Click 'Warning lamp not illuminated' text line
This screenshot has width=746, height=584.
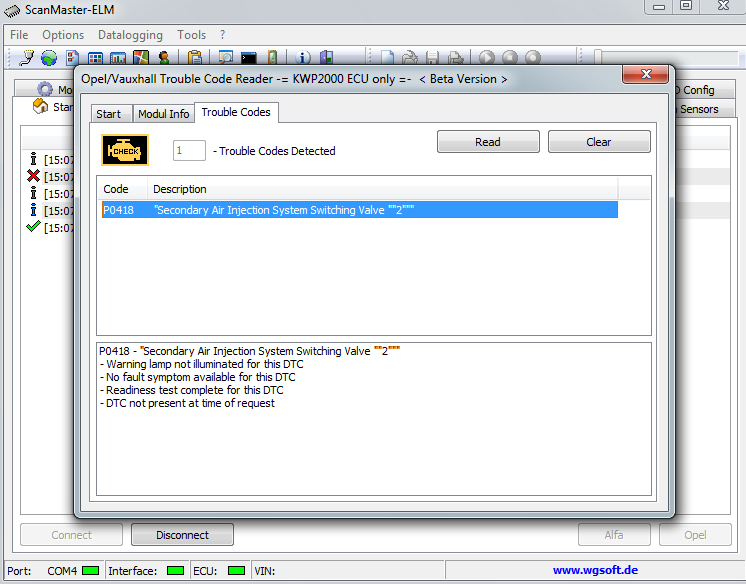(x=202, y=364)
